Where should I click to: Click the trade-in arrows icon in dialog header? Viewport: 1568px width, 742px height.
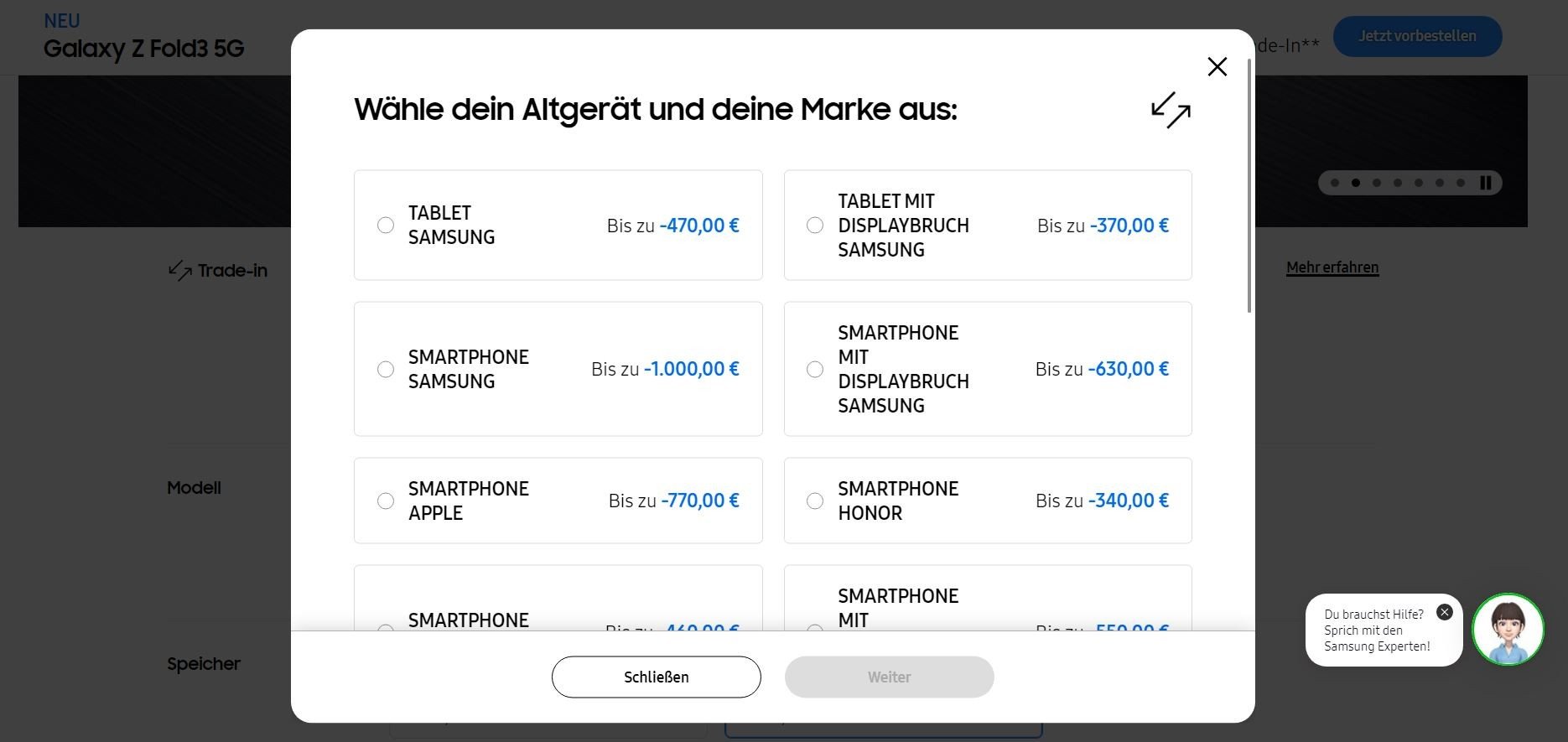click(x=1171, y=110)
